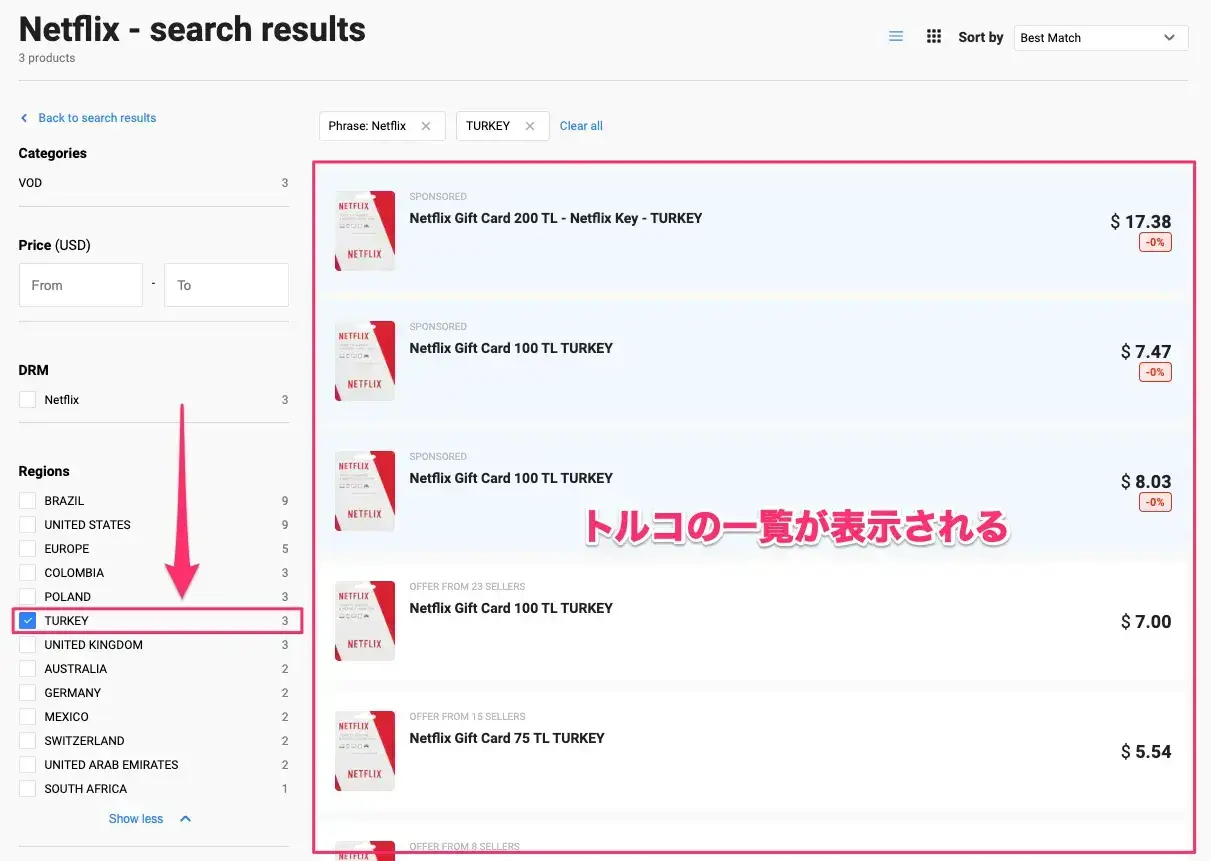
Task: Click the -0% badge under $17.38
Action: [x=1155, y=243]
